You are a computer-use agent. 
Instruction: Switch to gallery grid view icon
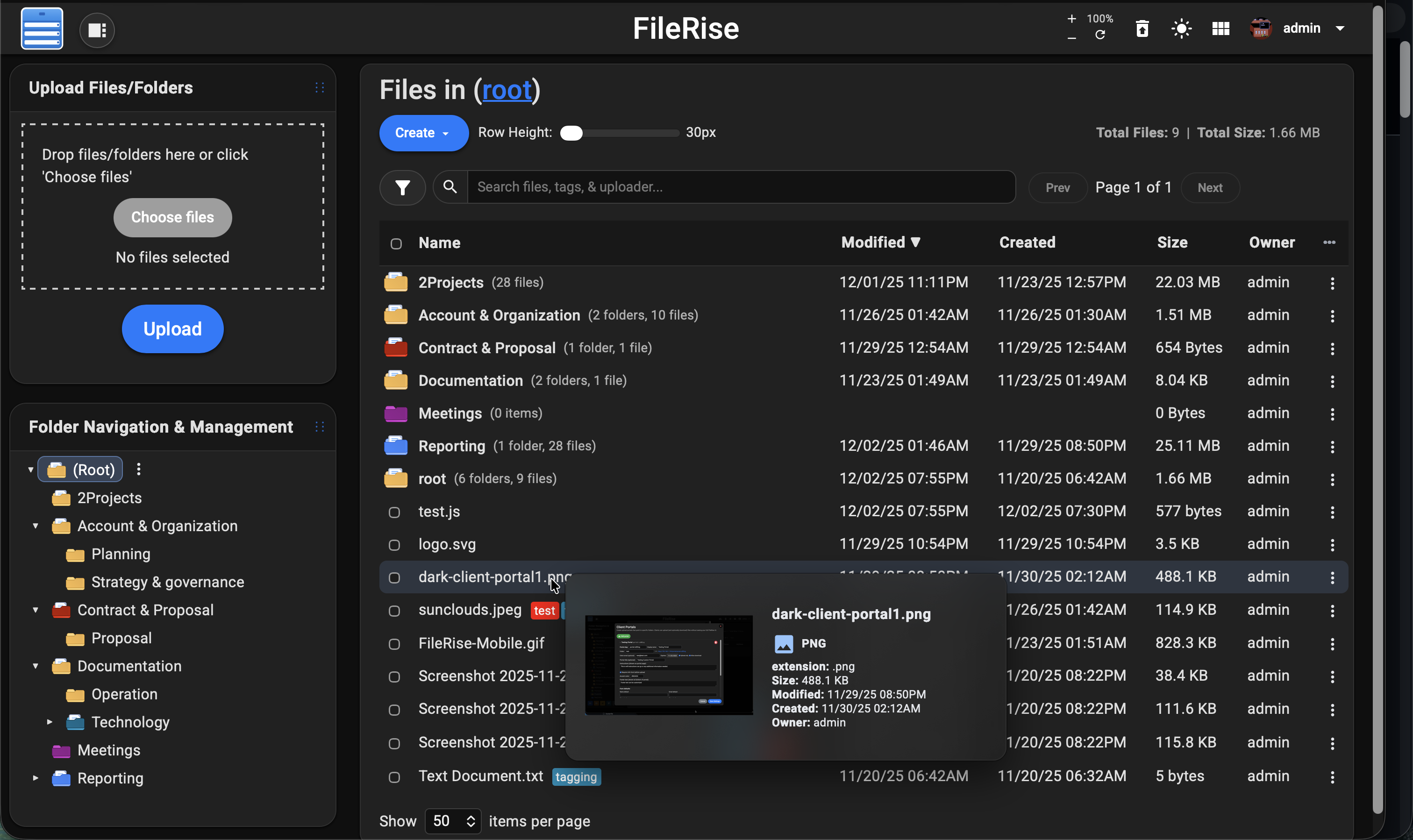tap(1220, 28)
